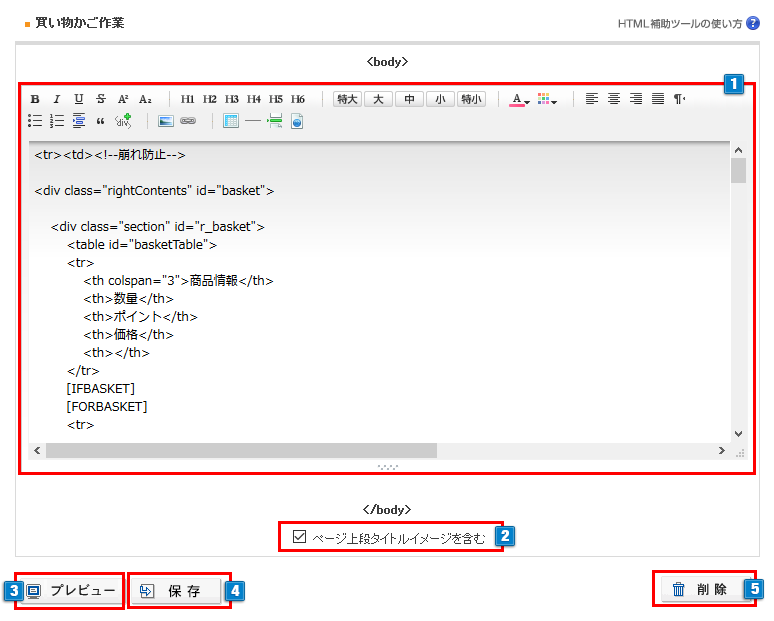Insert an image using the image icon

166,121
